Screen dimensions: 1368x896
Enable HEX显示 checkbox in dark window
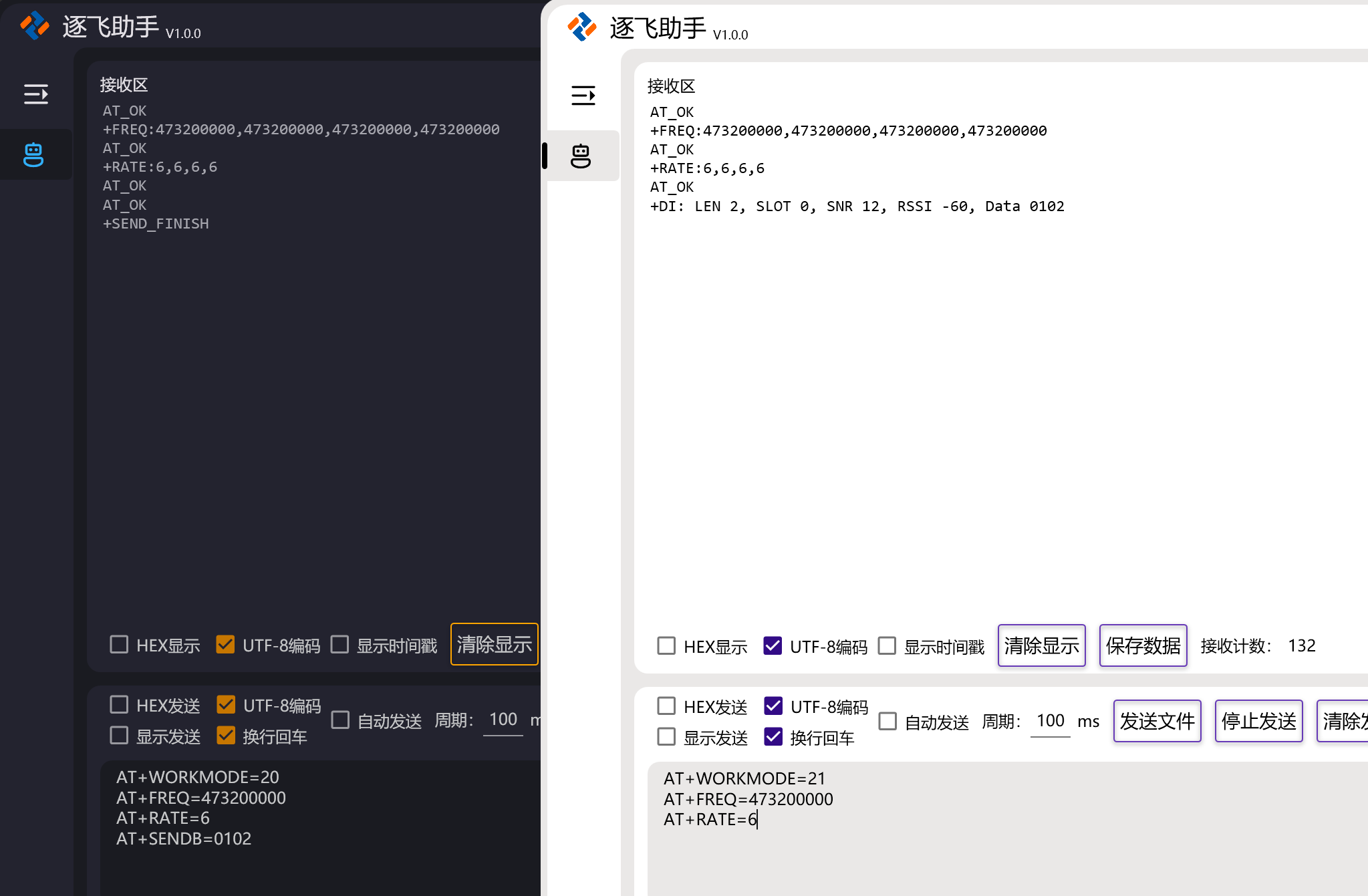(119, 645)
